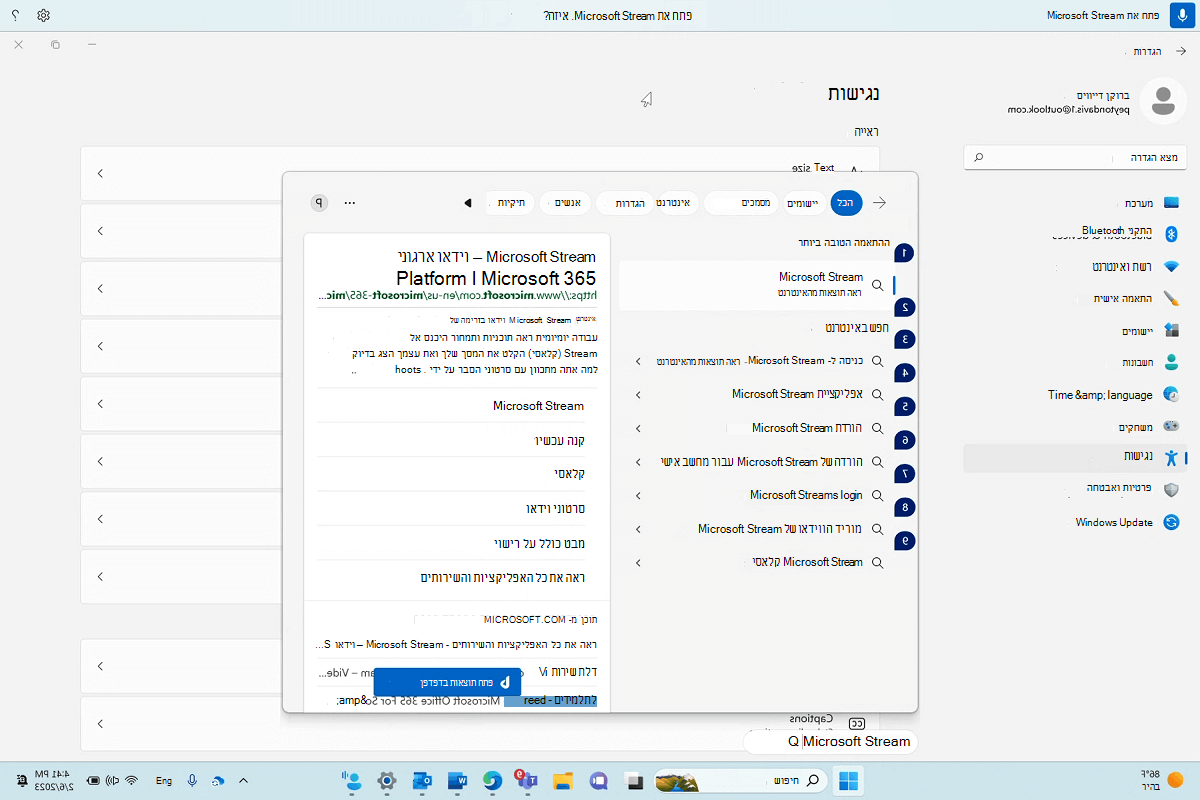Open Outlook from taskbar

point(421,780)
